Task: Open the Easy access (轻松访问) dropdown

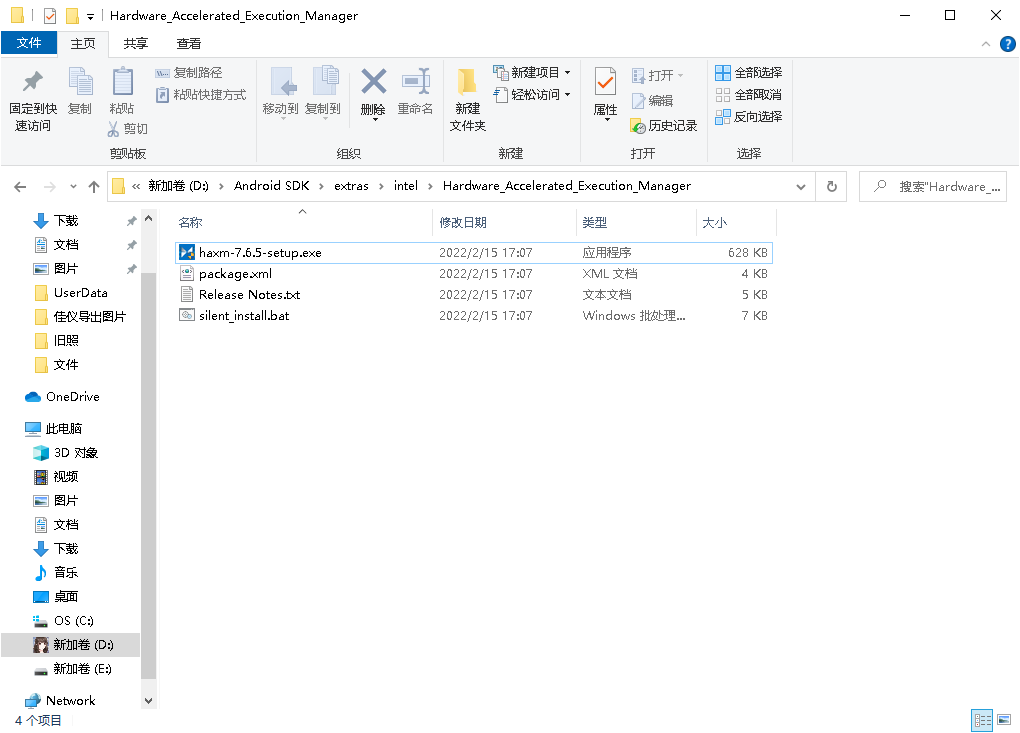Action: 532,95
